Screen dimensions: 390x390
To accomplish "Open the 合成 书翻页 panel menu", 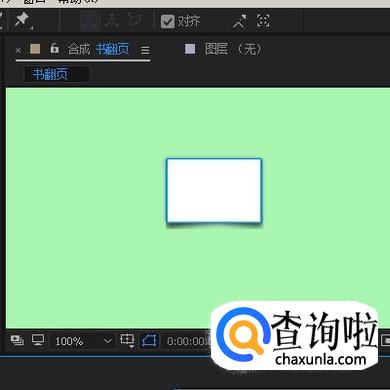I will 145,50.
